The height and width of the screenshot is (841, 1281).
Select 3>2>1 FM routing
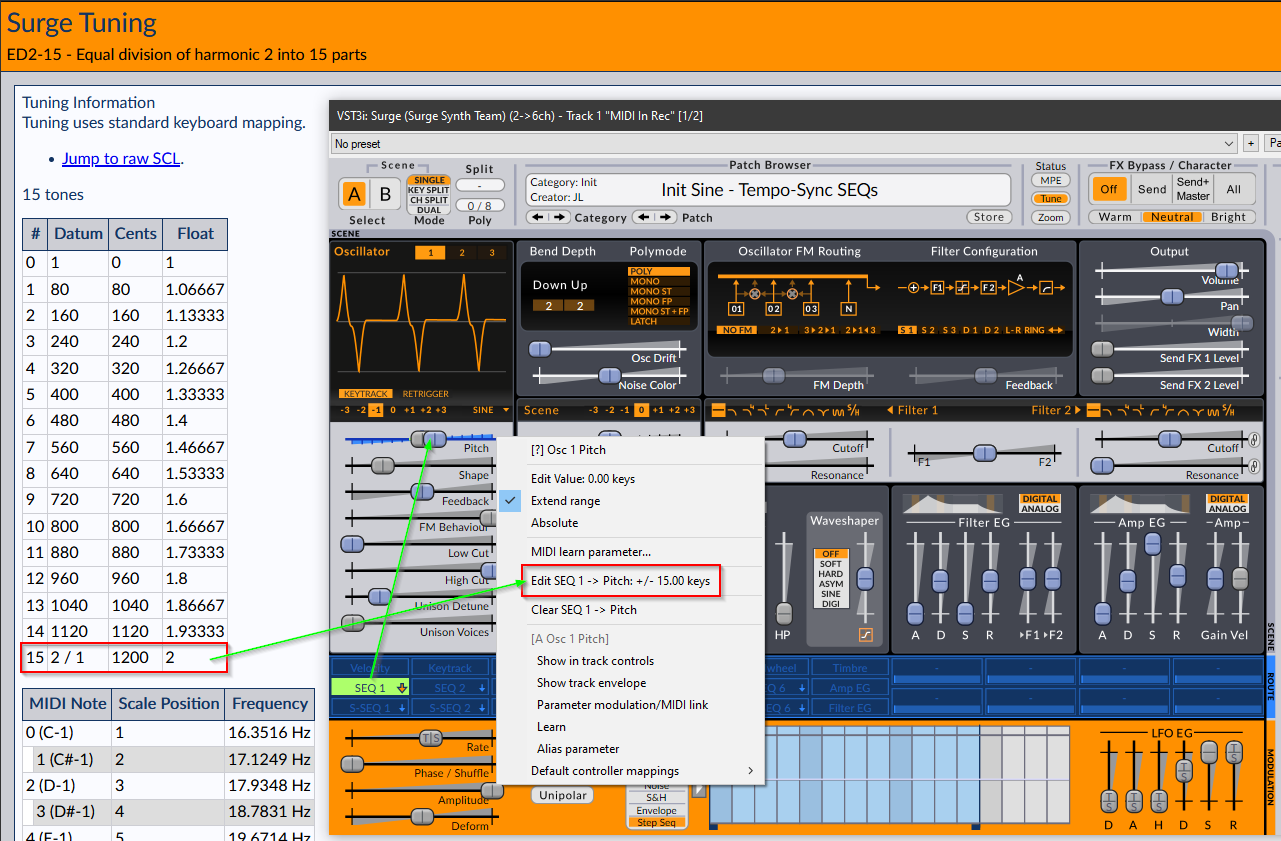(x=820, y=329)
